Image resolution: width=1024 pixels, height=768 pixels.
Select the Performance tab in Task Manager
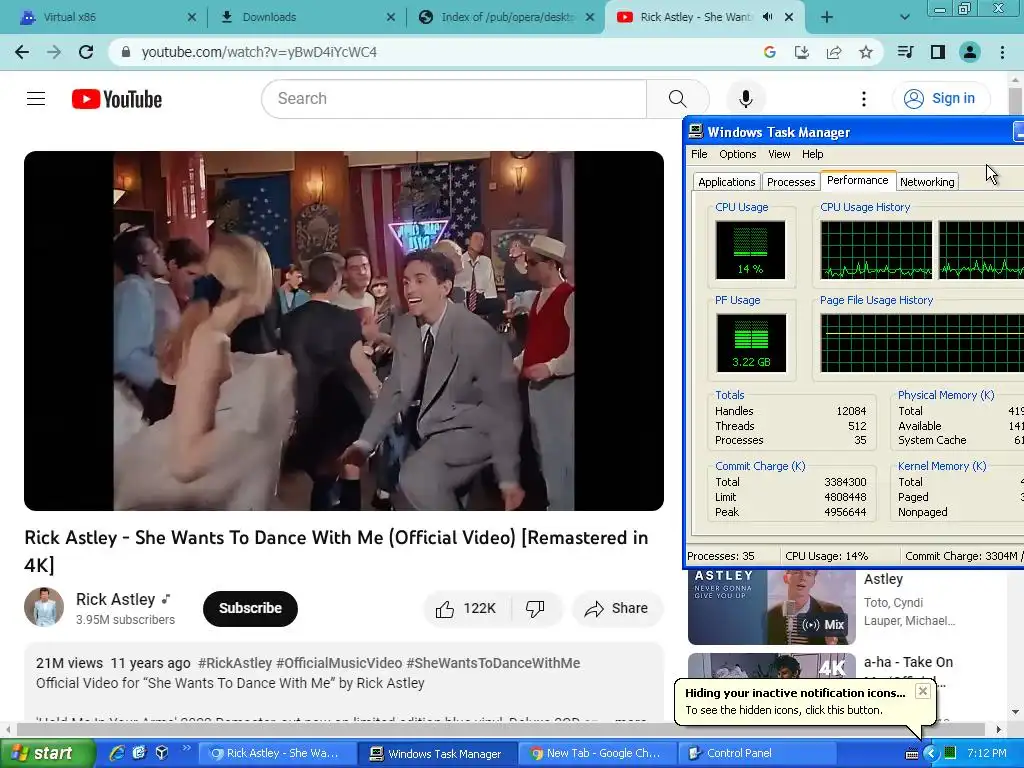click(x=857, y=180)
